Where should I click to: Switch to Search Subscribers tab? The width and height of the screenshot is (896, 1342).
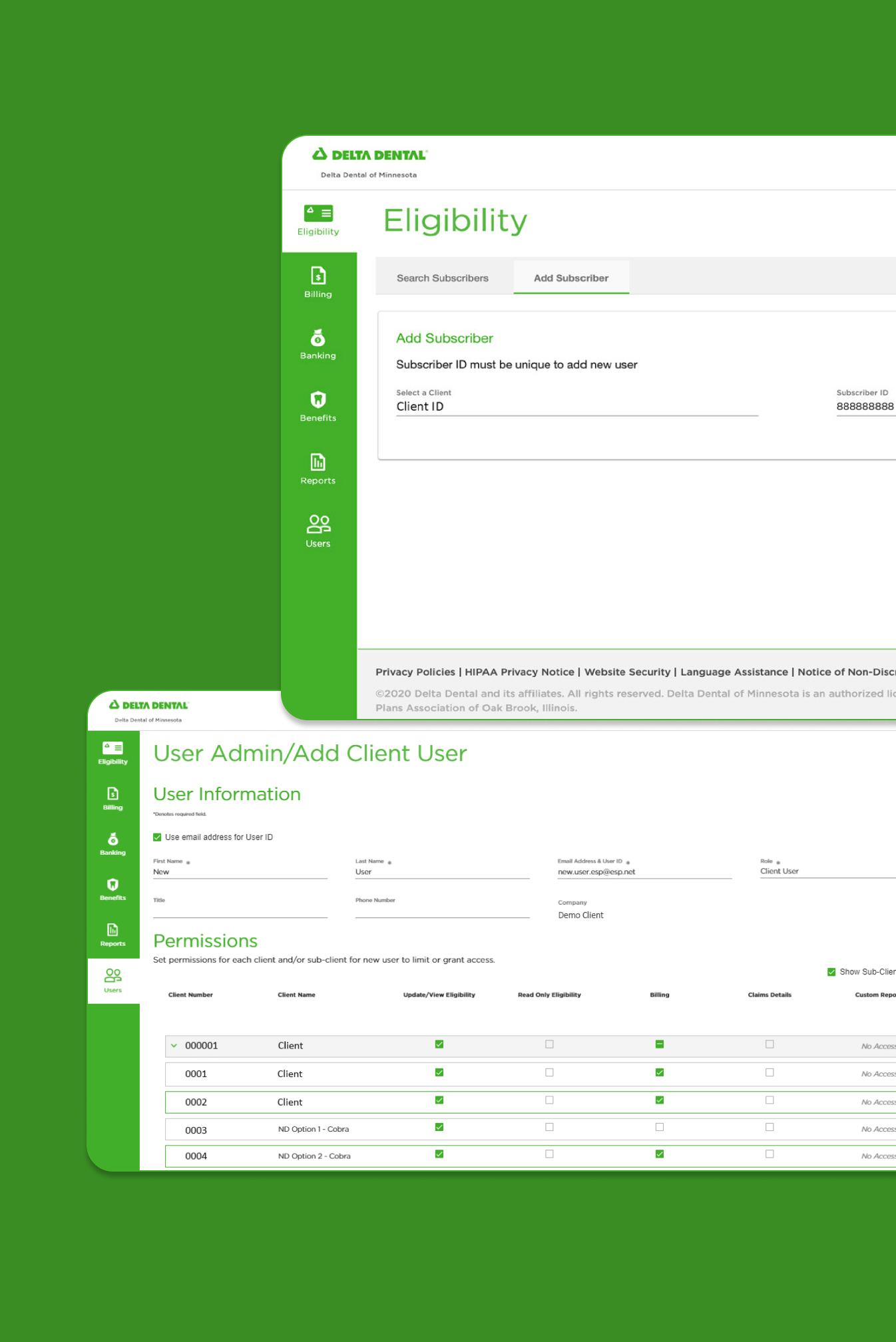(443, 278)
